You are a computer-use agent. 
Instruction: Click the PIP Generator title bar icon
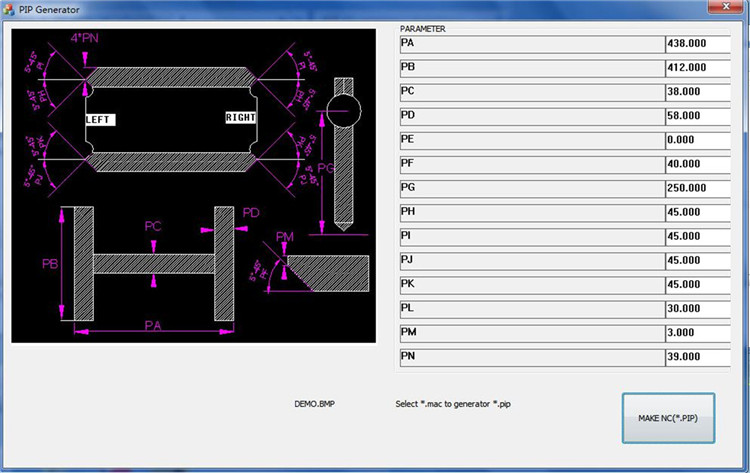[9, 9]
